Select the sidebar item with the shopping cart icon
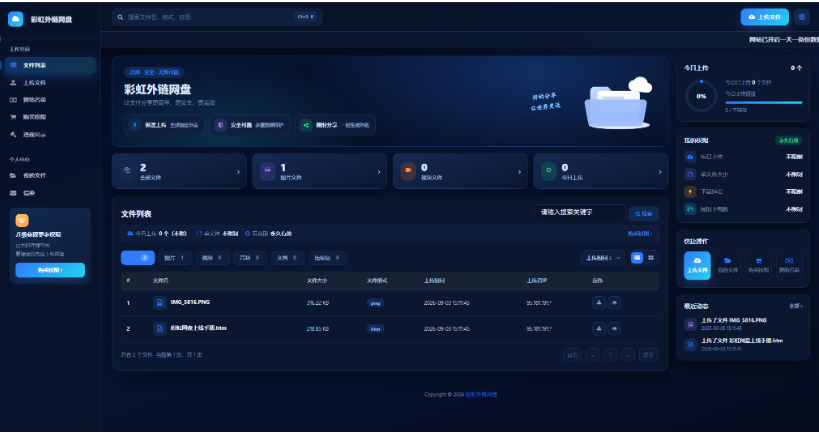 tap(50, 117)
